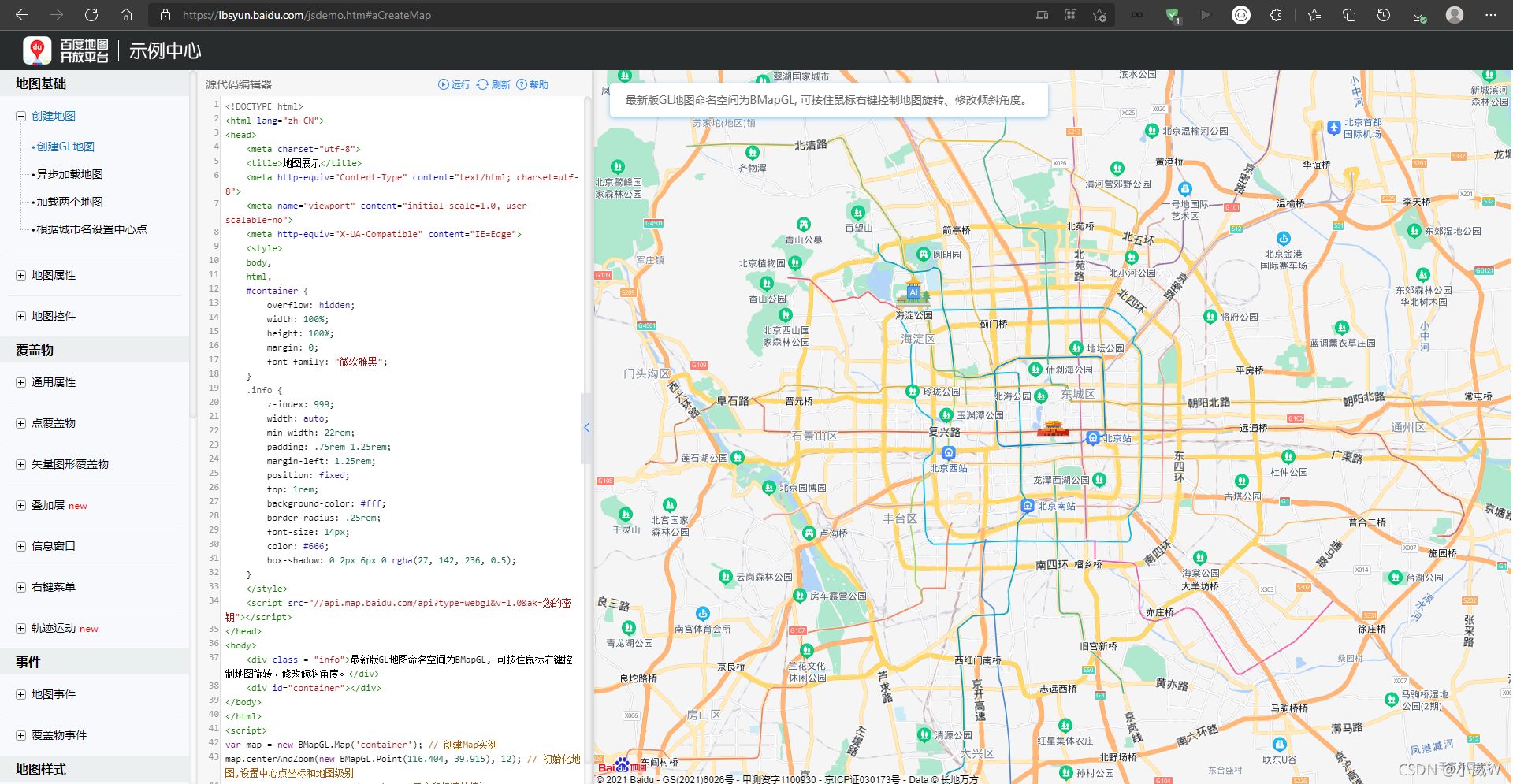Click the info banner about BMapGL
1513x784 pixels.
point(829,100)
